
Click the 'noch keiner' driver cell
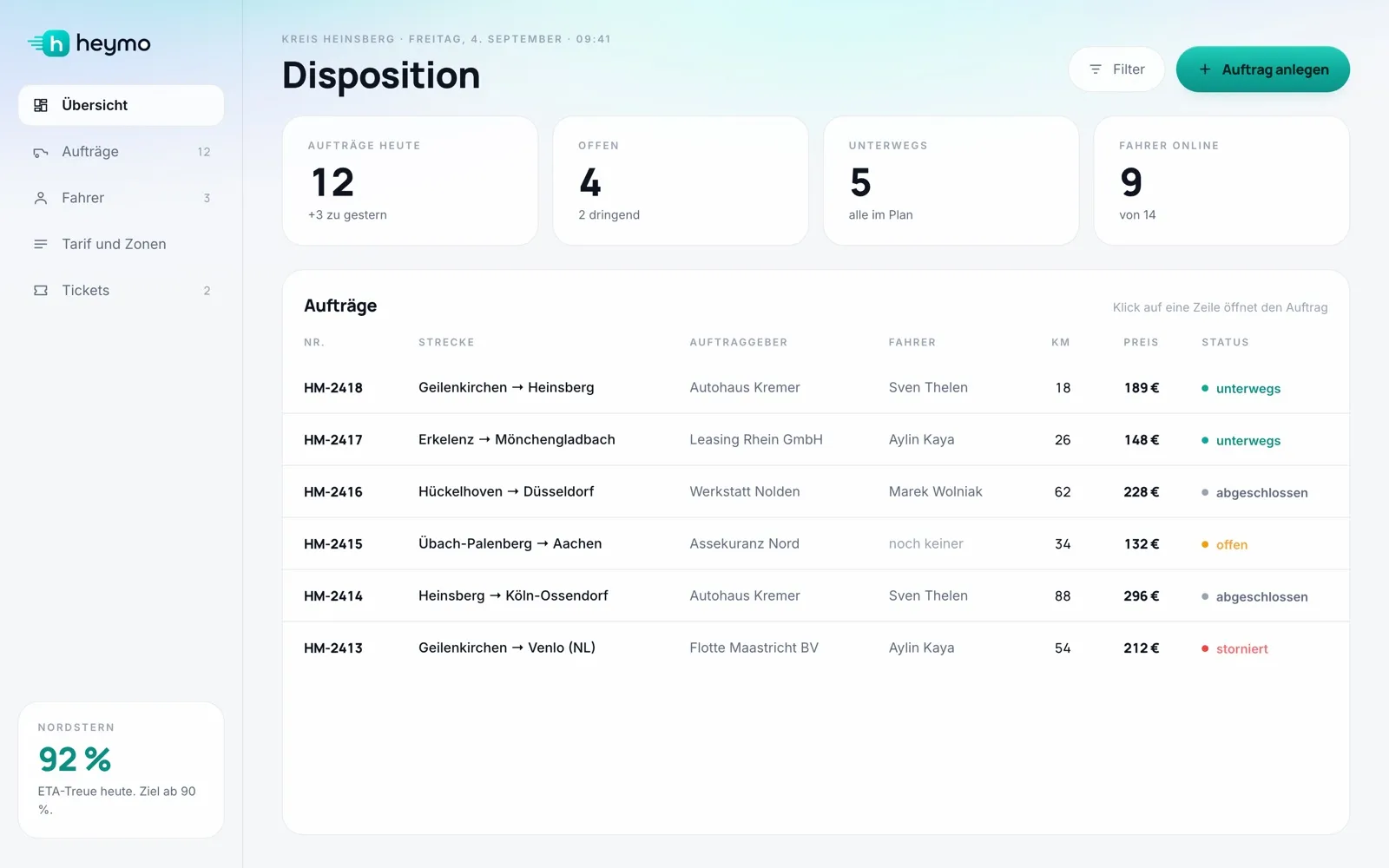pos(925,543)
